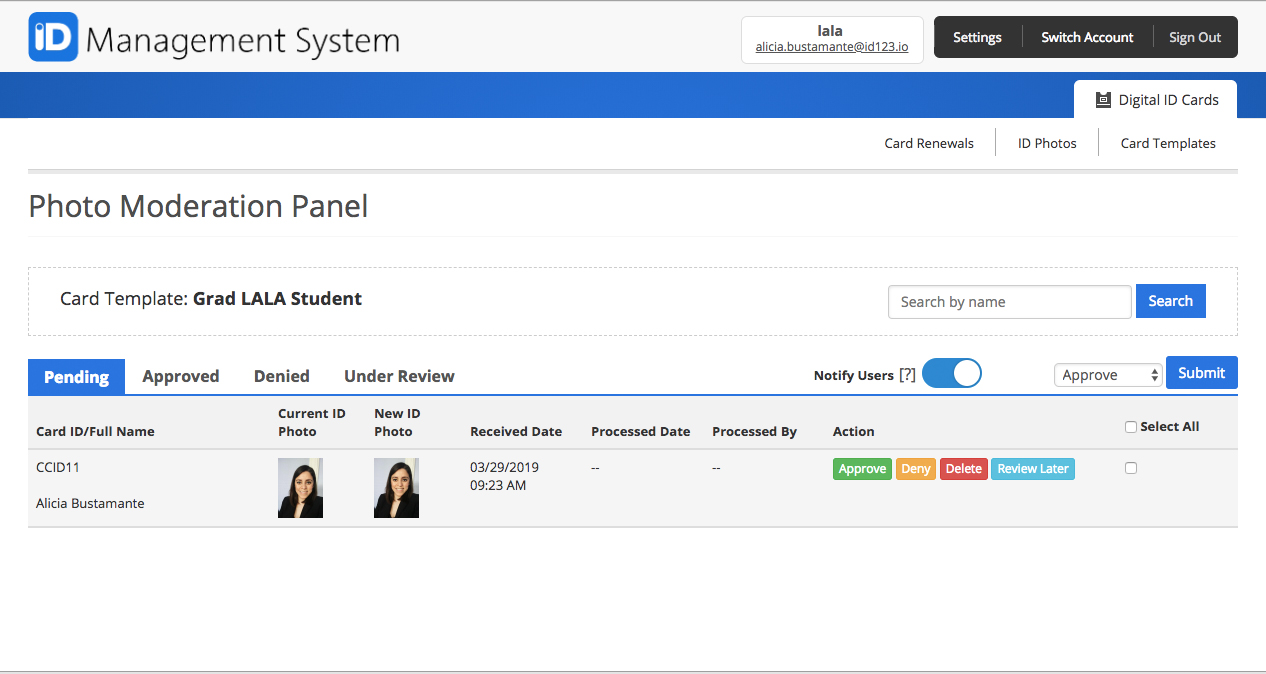The width and height of the screenshot is (1266, 674).
Task: Open Settings in the top bar
Action: (x=977, y=37)
